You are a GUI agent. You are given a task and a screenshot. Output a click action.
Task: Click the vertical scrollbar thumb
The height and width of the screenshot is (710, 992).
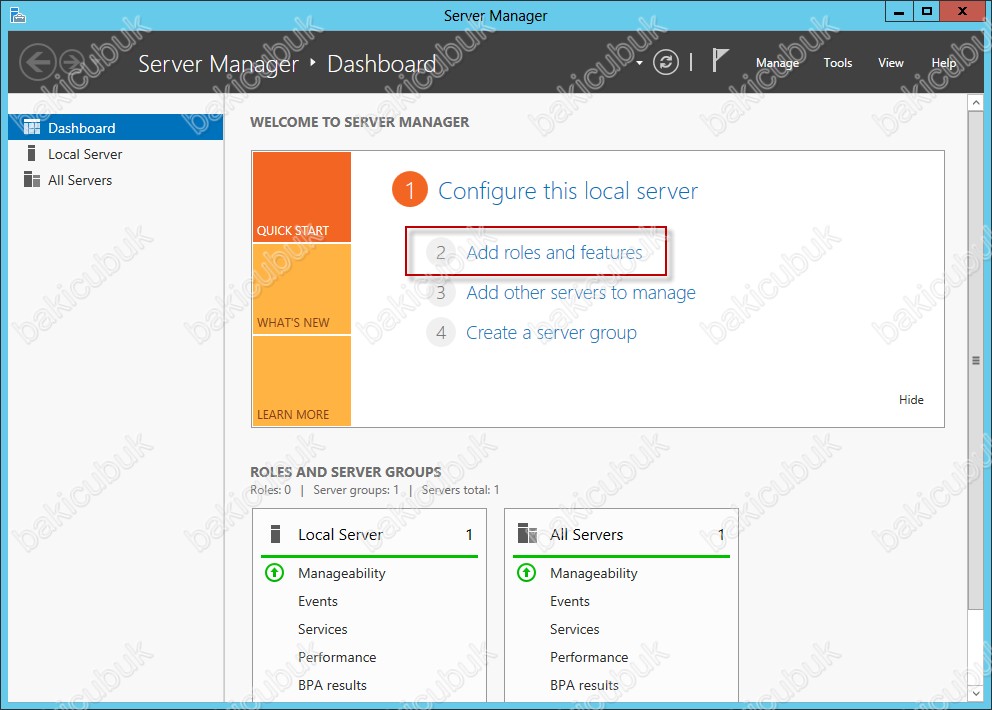976,361
